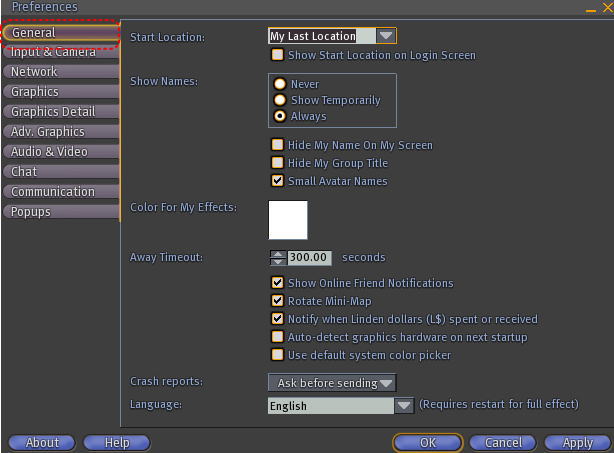614x453 pixels.
Task: Open the Network tab
Action: tap(61, 72)
